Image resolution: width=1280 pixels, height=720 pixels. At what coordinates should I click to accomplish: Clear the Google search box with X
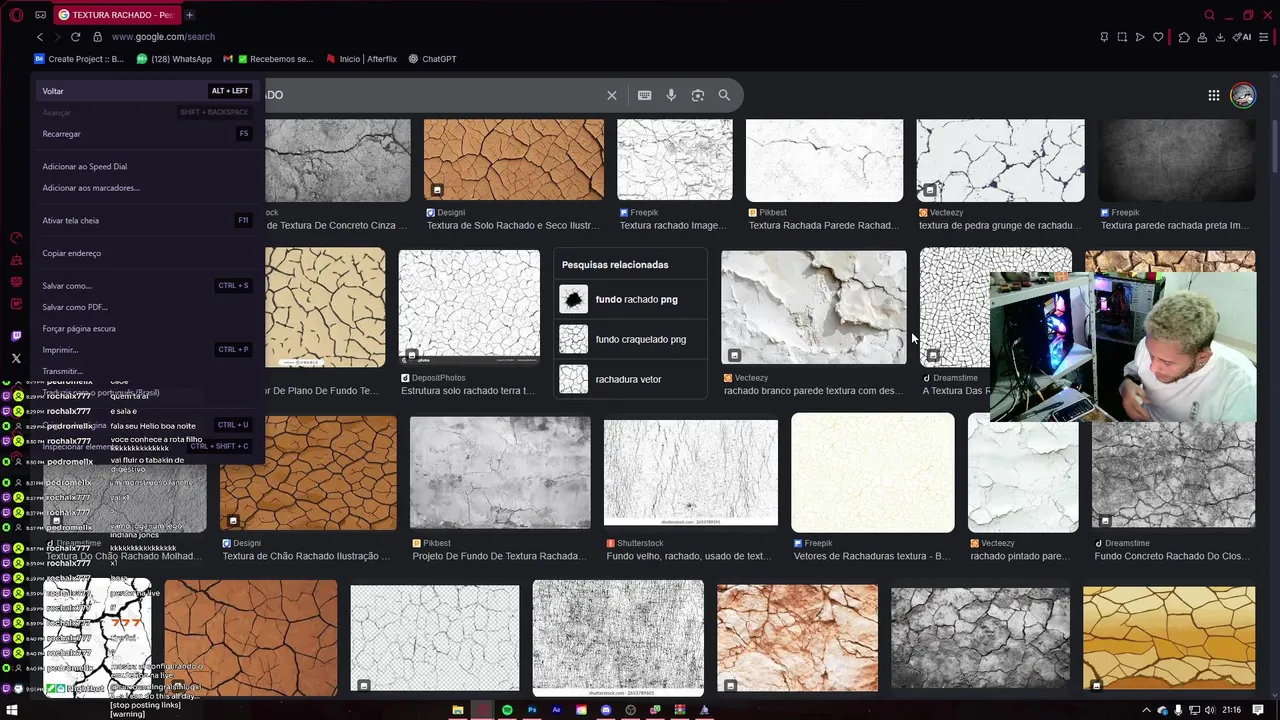click(x=612, y=95)
